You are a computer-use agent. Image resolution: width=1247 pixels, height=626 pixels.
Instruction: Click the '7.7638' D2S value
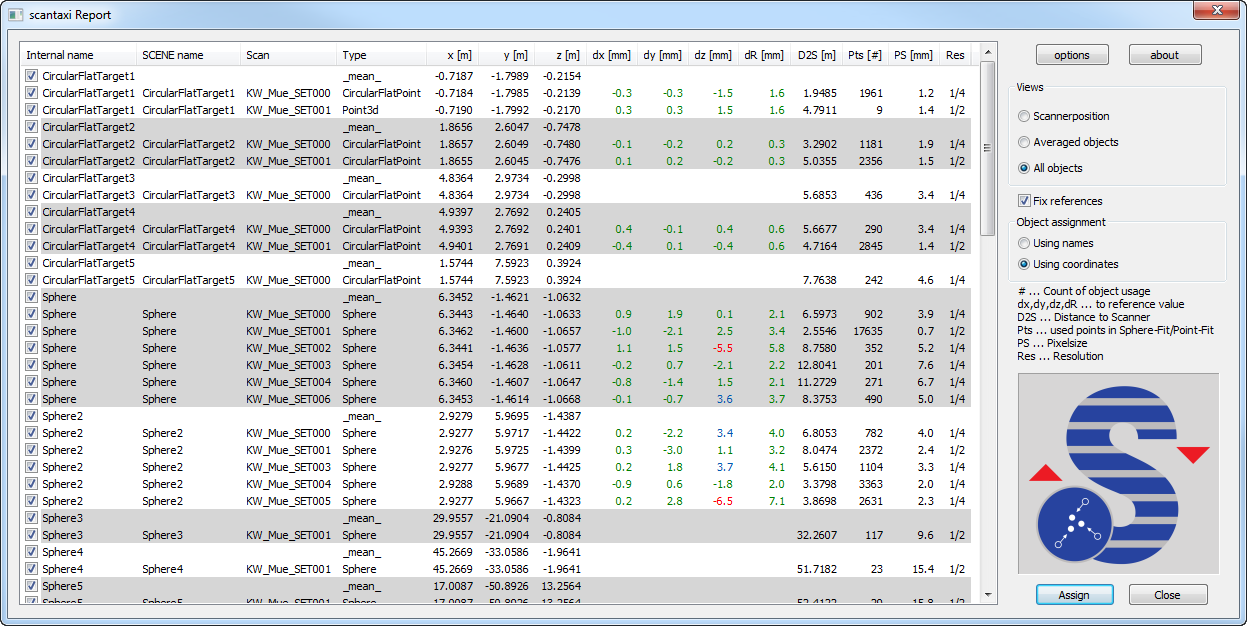click(x=819, y=280)
